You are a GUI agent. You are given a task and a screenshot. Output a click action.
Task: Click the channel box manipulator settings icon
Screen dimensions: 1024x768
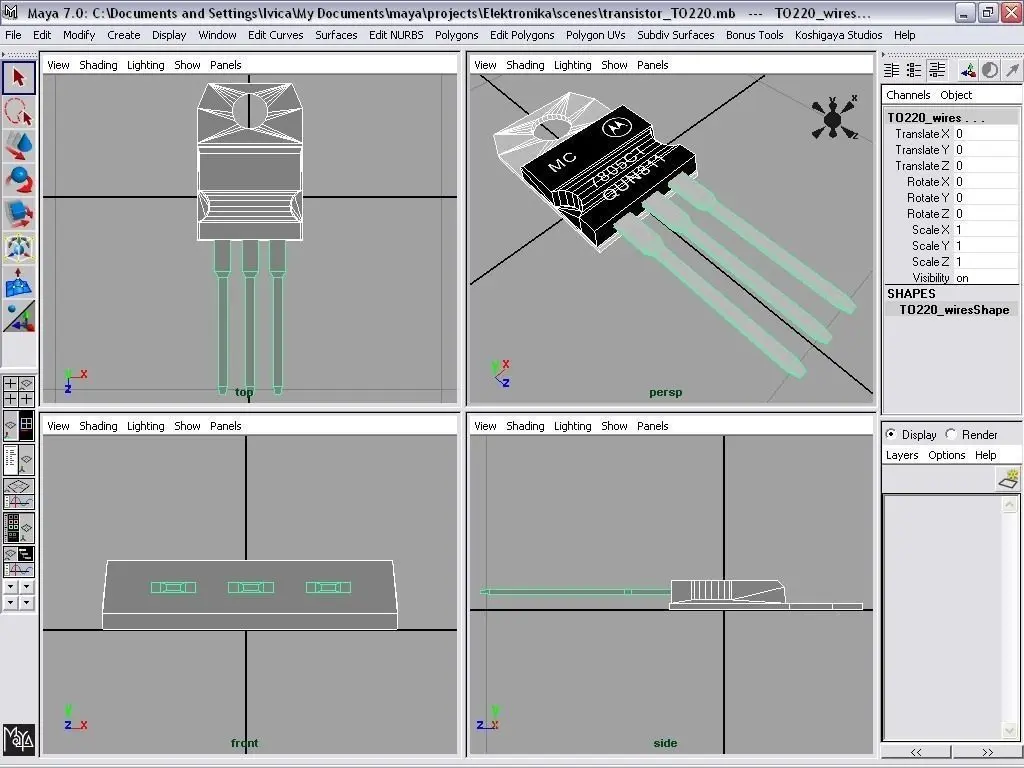coord(968,70)
